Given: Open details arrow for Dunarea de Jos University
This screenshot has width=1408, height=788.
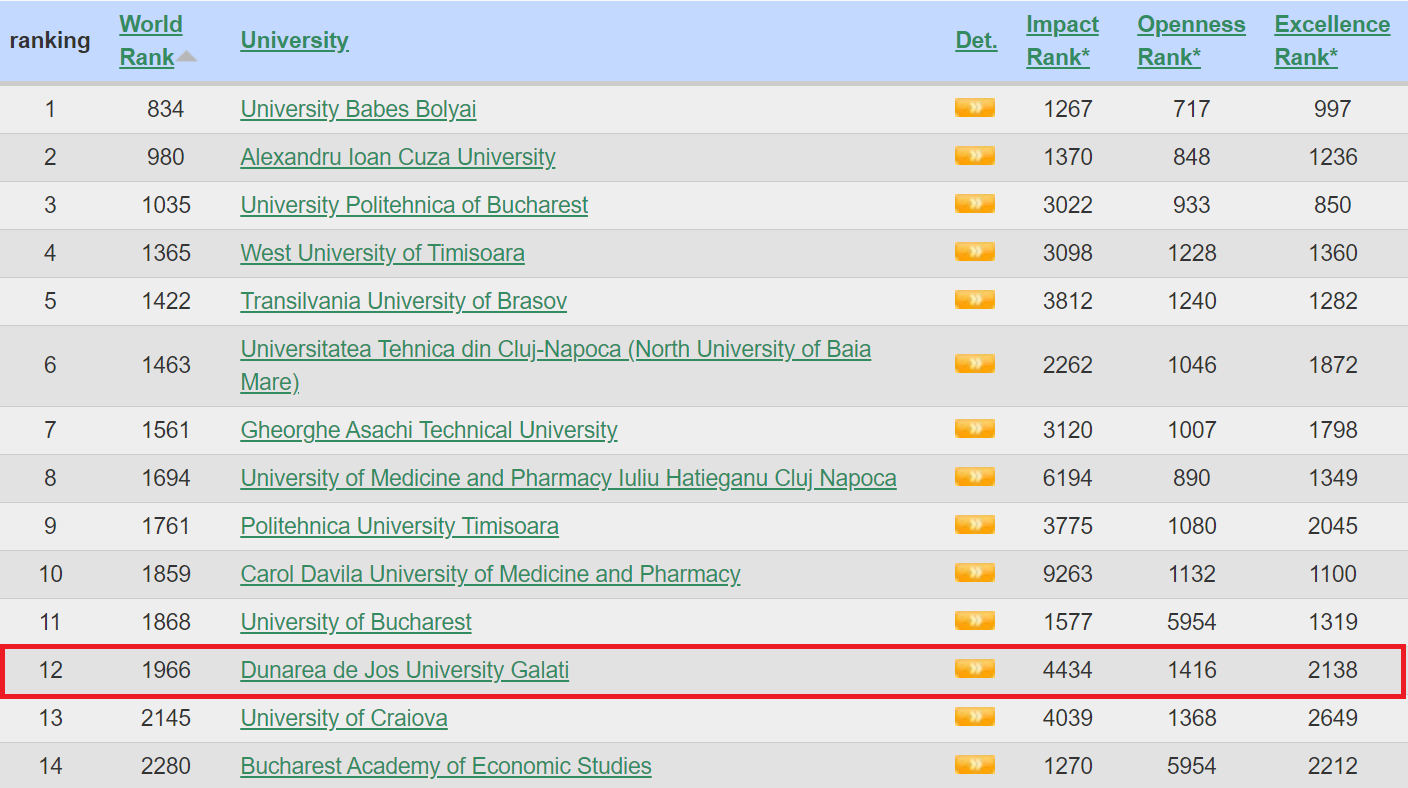Looking at the screenshot, I should (975, 669).
